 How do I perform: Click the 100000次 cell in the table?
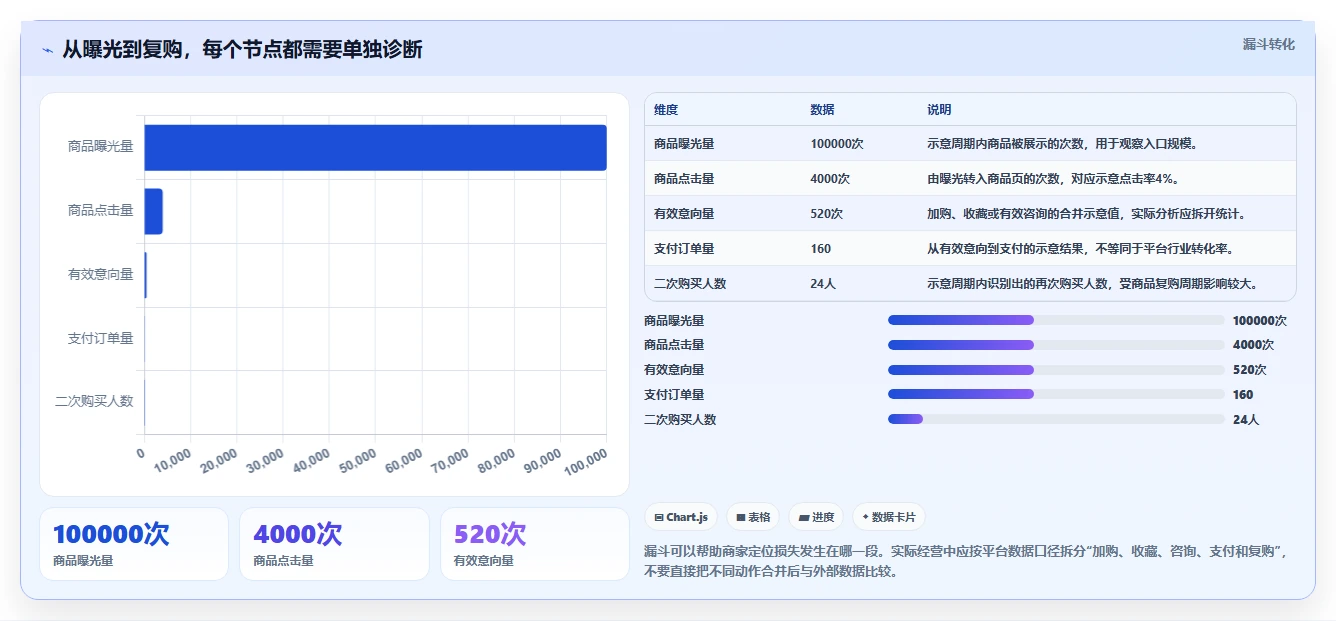(x=837, y=144)
